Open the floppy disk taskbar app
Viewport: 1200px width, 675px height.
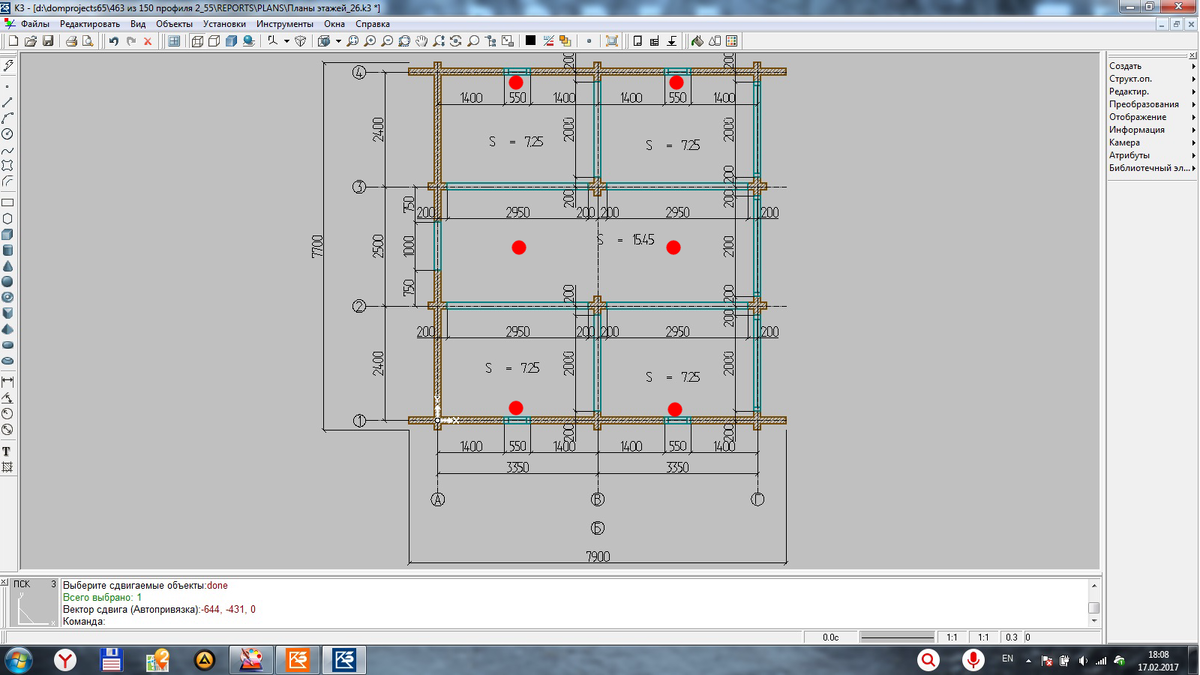click(x=111, y=660)
